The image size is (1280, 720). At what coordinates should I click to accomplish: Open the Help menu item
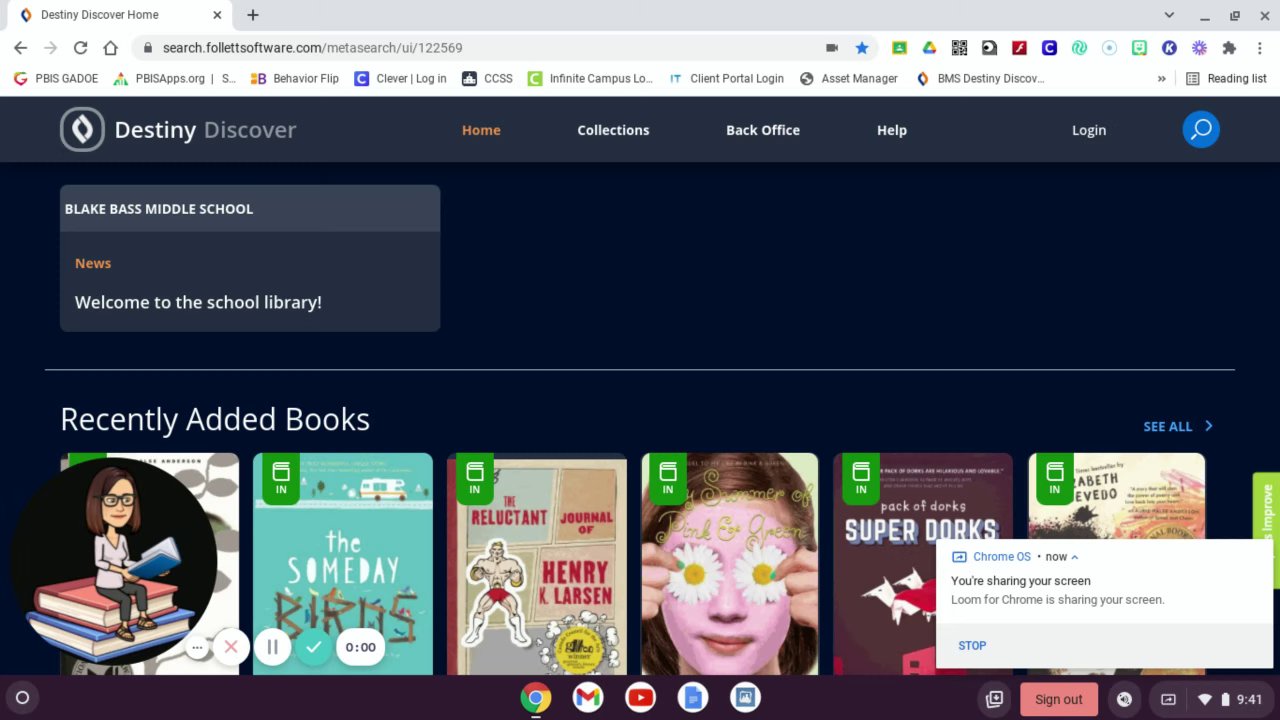(x=892, y=130)
